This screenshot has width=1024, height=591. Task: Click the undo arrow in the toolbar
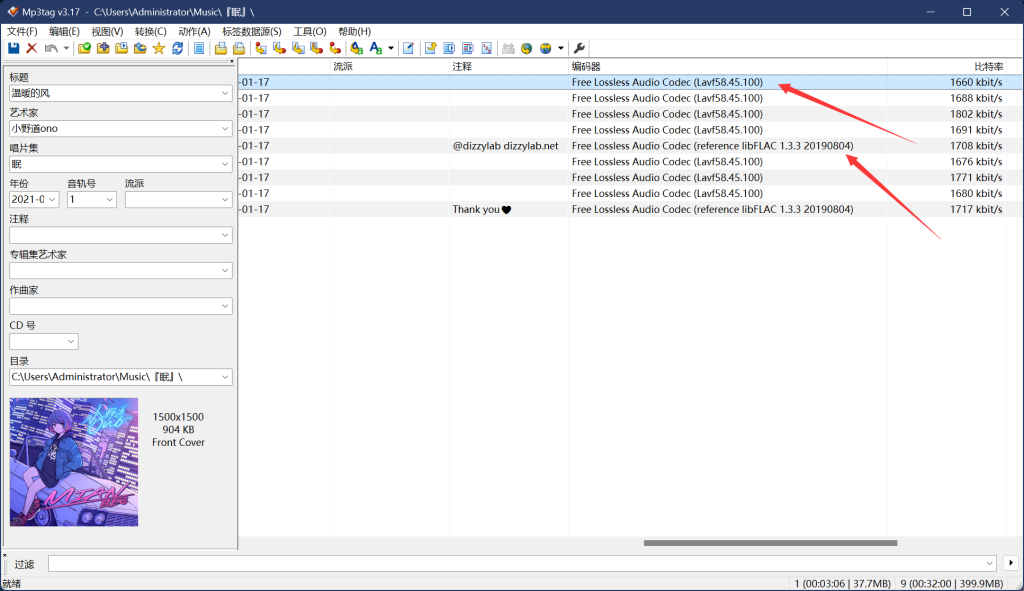pyautogui.click(x=50, y=48)
